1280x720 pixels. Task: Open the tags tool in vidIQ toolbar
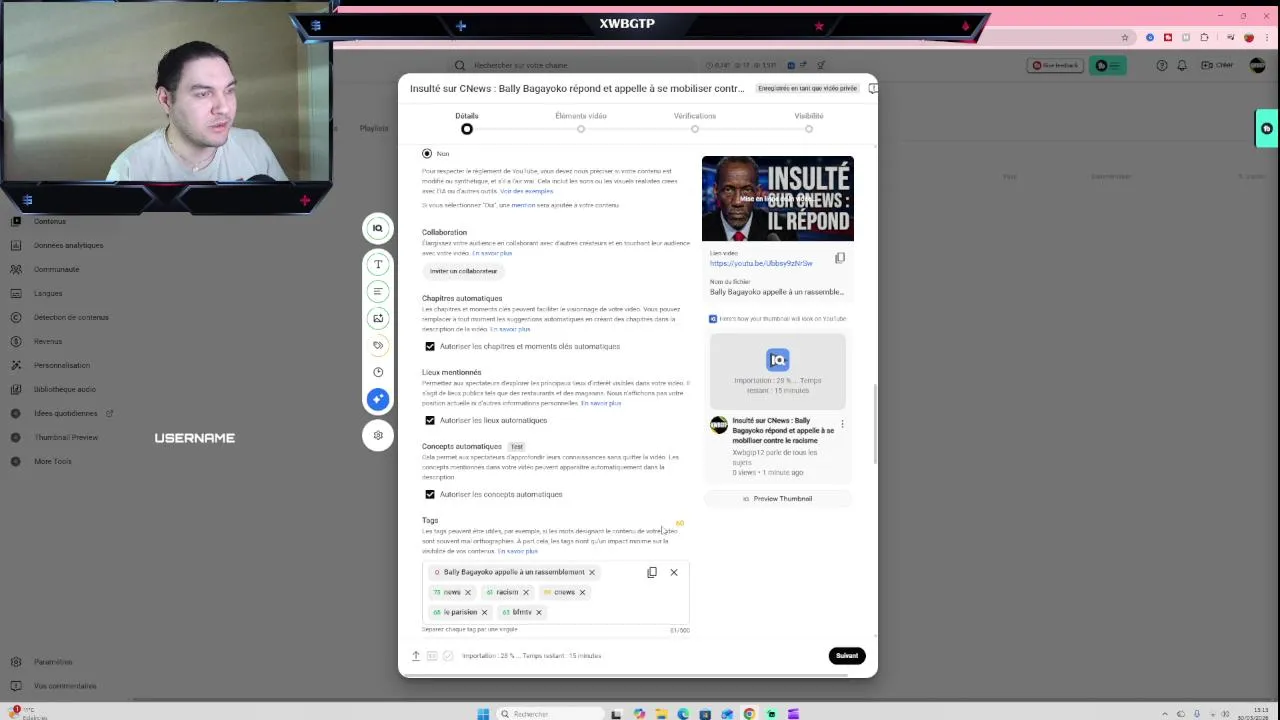point(378,345)
